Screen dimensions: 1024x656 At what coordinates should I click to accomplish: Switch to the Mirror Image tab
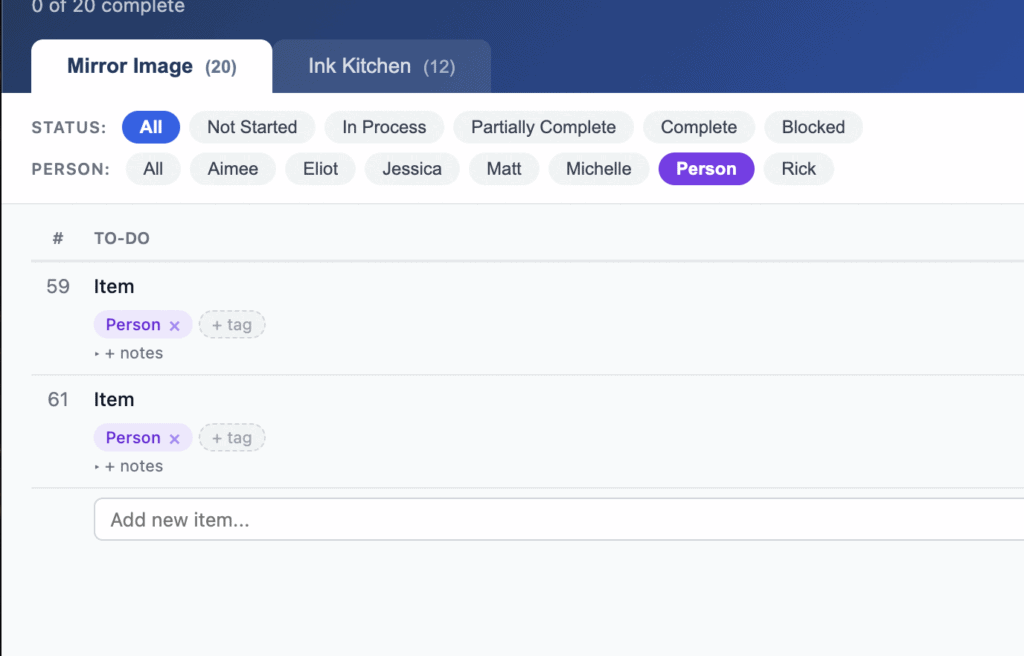tap(151, 67)
